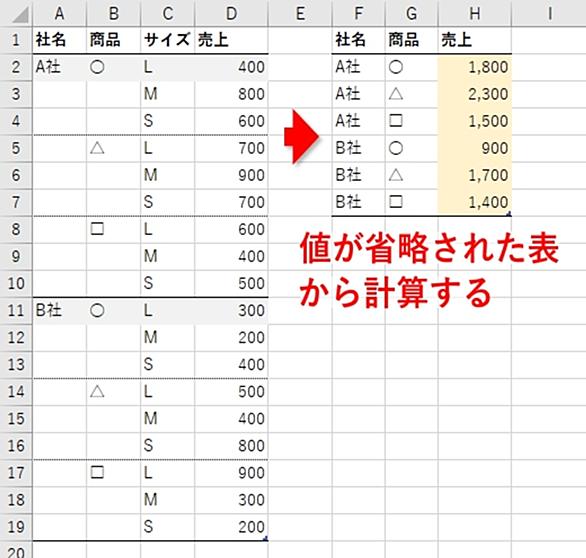Select row 1 header
This screenshot has width=586, height=558.
tap(16, 40)
